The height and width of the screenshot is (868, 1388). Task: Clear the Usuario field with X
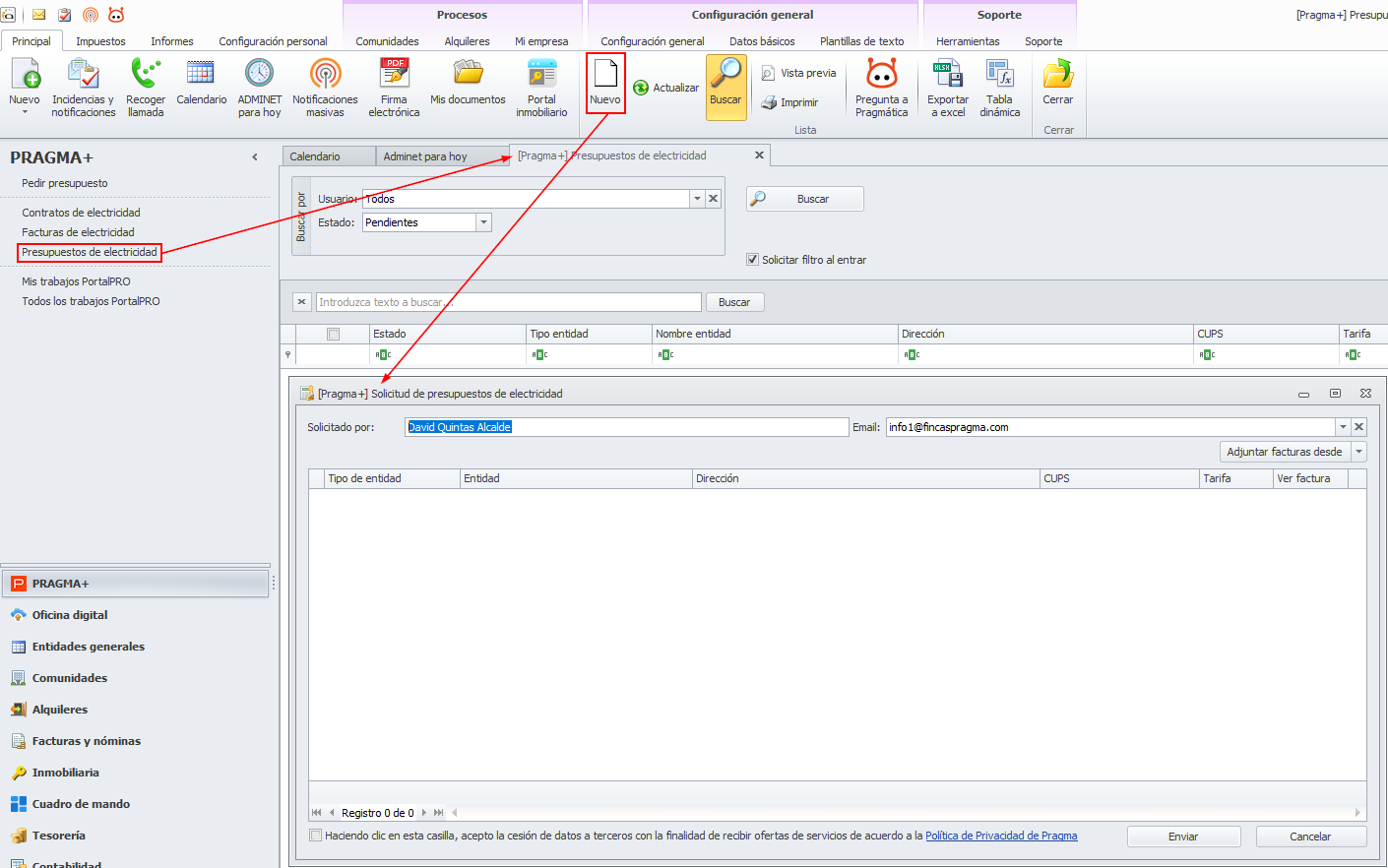(x=714, y=199)
